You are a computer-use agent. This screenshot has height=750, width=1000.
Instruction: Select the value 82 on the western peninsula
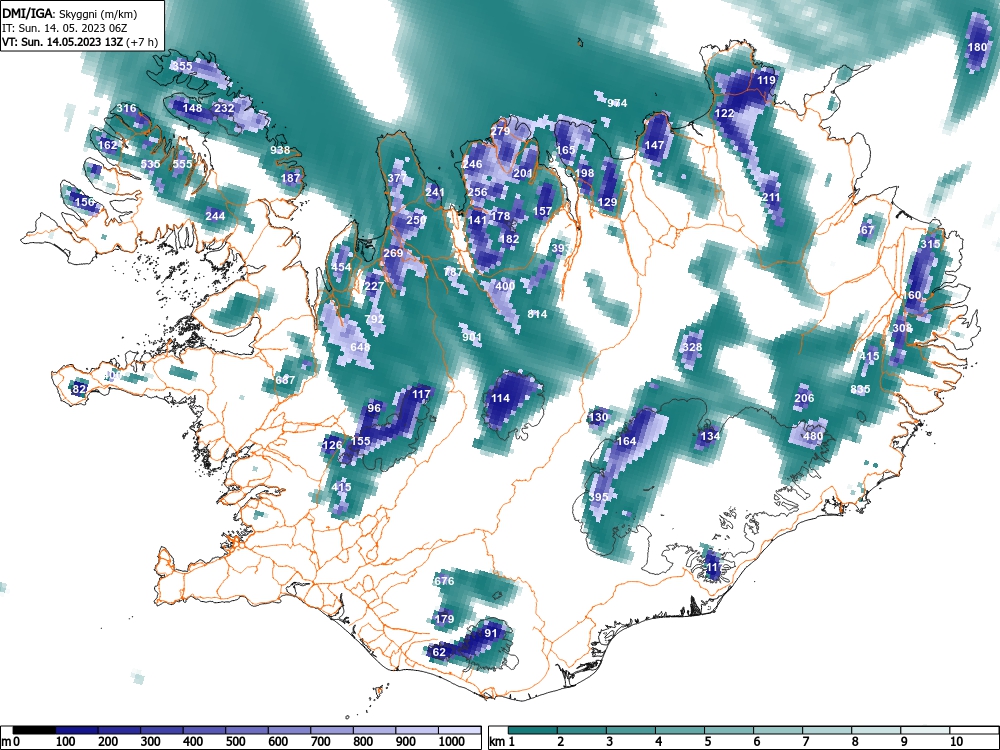80,389
